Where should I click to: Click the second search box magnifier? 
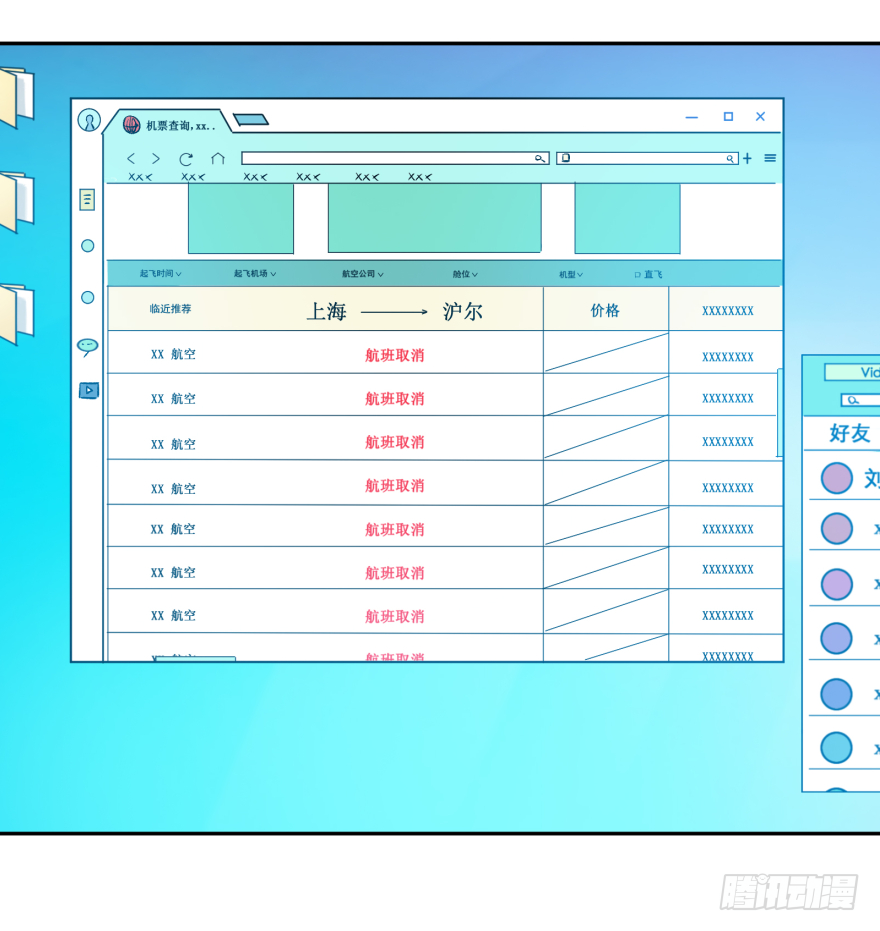tap(730, 159)
